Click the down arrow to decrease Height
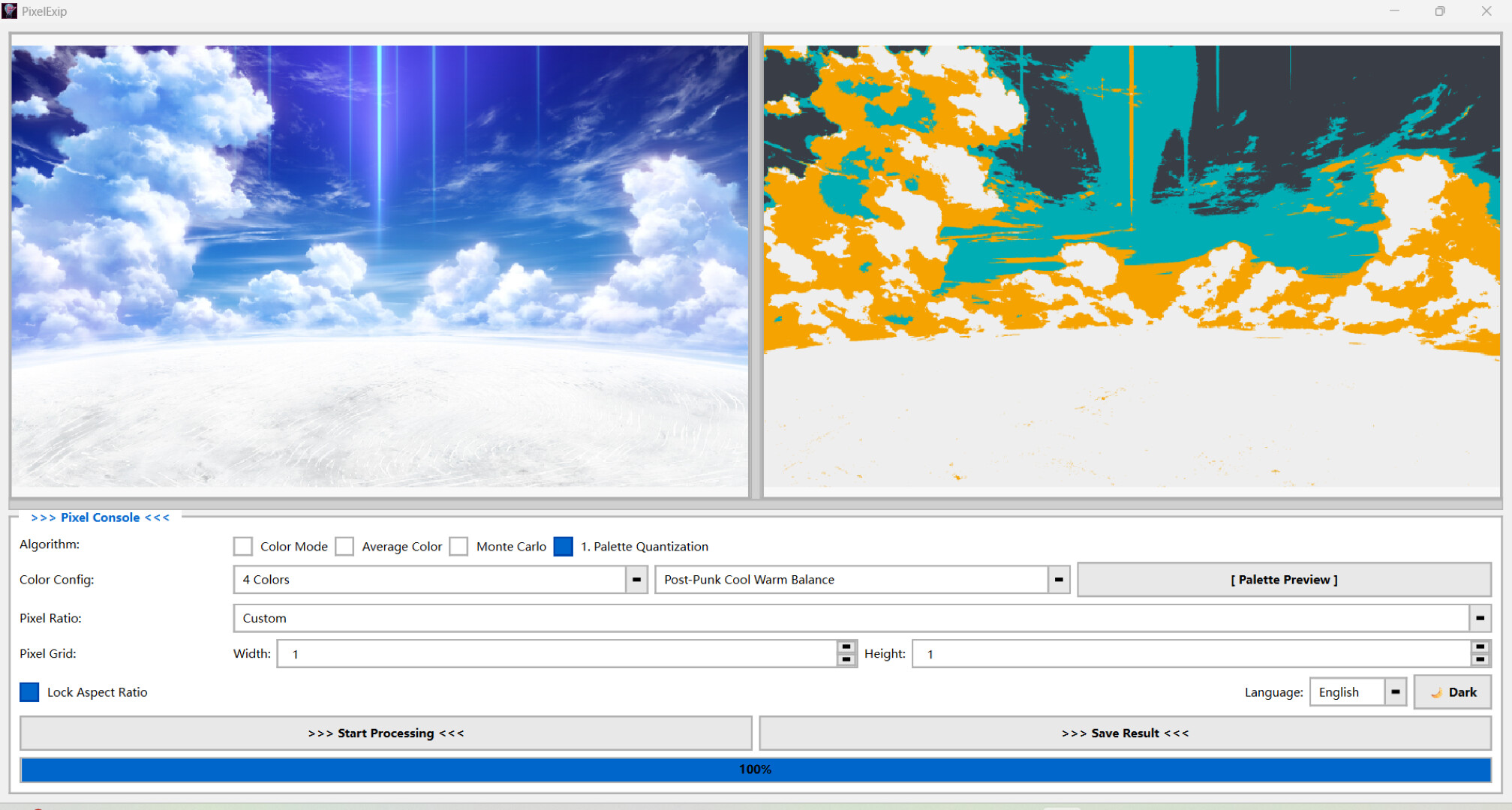Viewport: 1512px width, 810px height. pos(1480,659)
